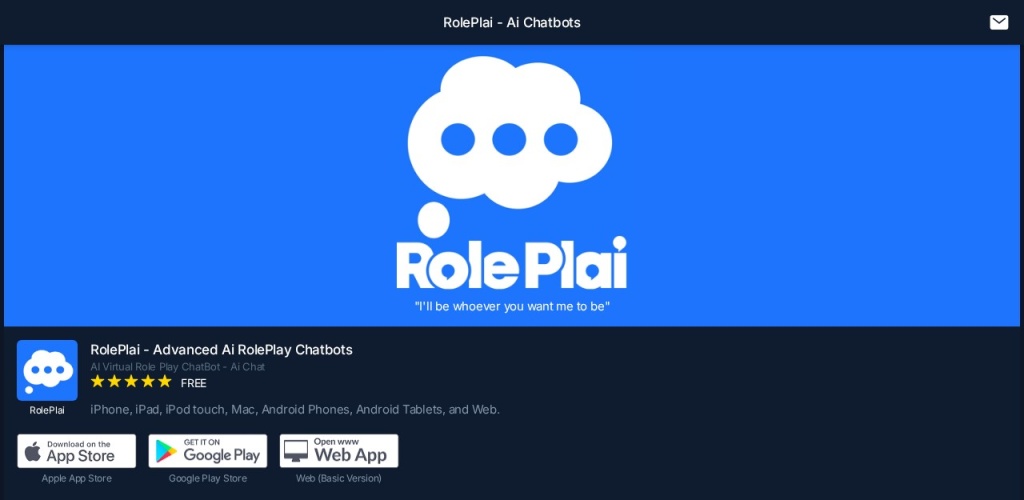The height and width of the screenshot is (500, 1024).
Task: Click the RolePlai wordmark in banner
Action: [511, 264]
